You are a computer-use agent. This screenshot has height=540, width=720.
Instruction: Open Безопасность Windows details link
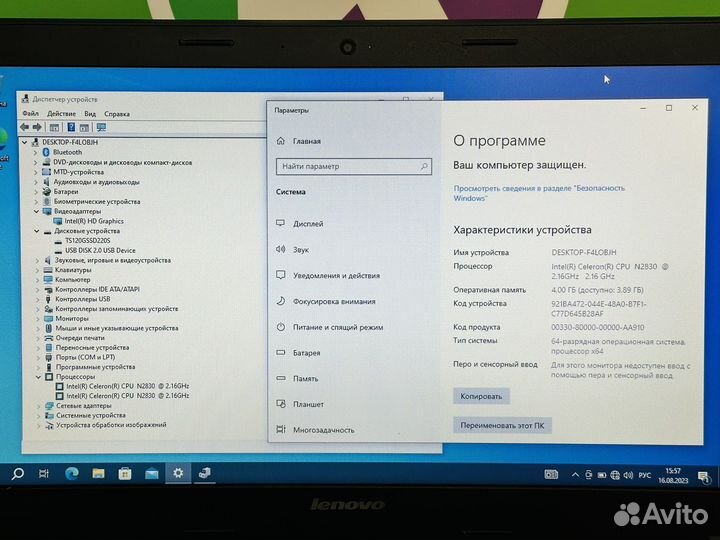539,193
